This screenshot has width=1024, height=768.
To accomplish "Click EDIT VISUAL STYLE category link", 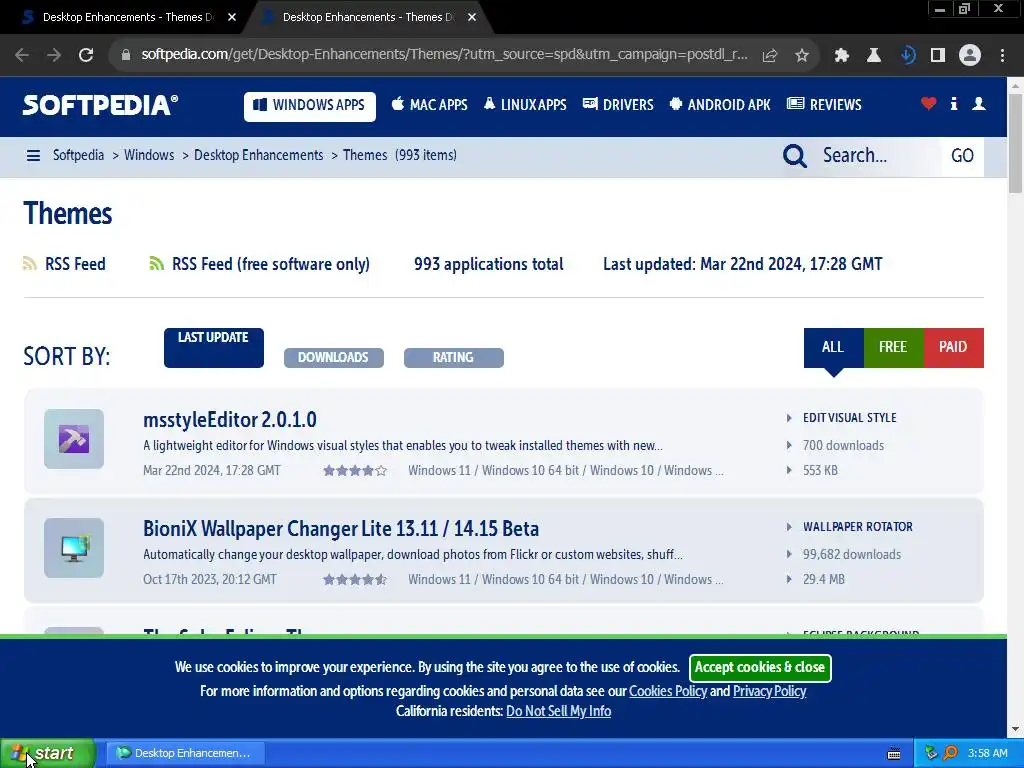I will (x=850, y=418).
